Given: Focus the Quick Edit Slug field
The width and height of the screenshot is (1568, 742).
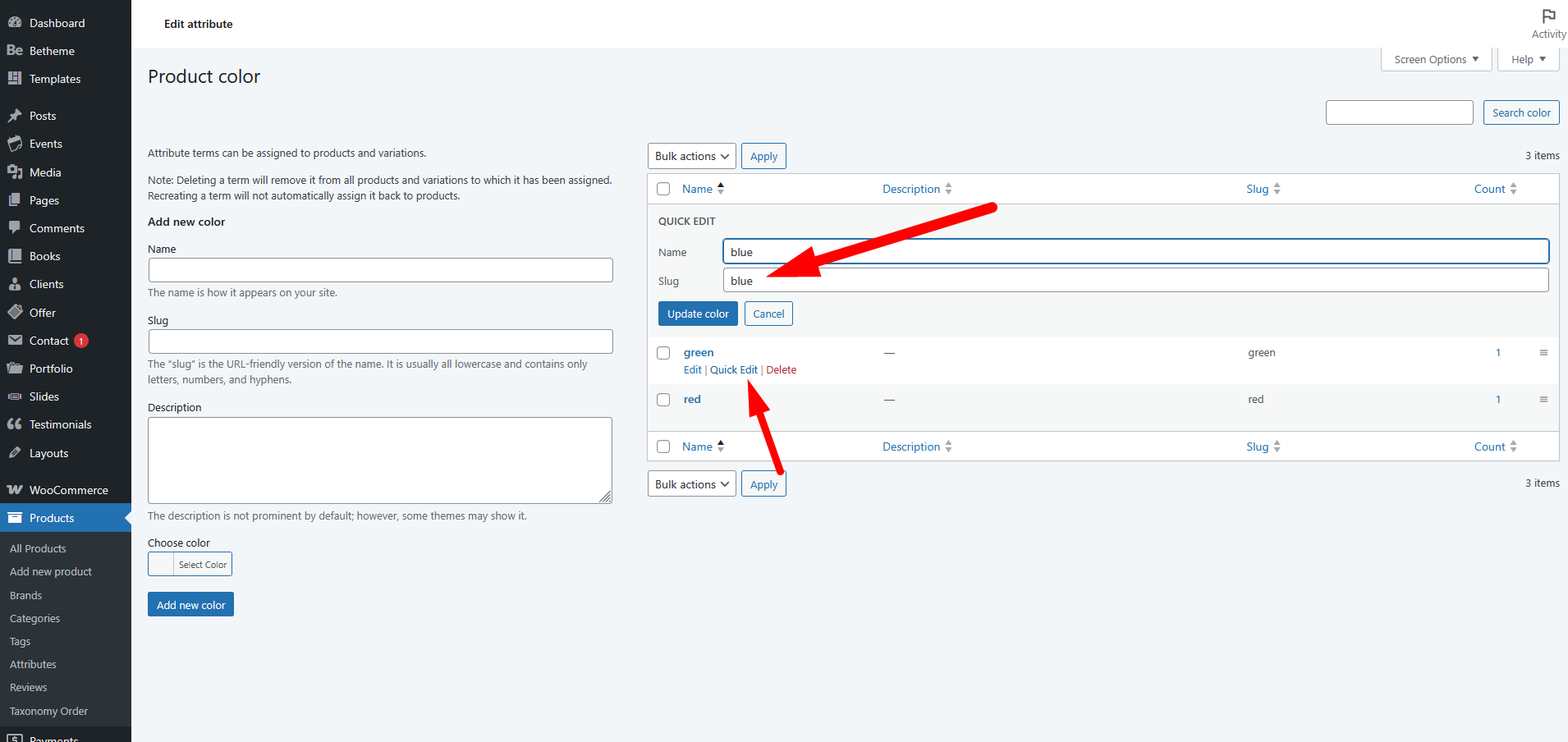Looking at the screenshot, I should [1135, 281].
